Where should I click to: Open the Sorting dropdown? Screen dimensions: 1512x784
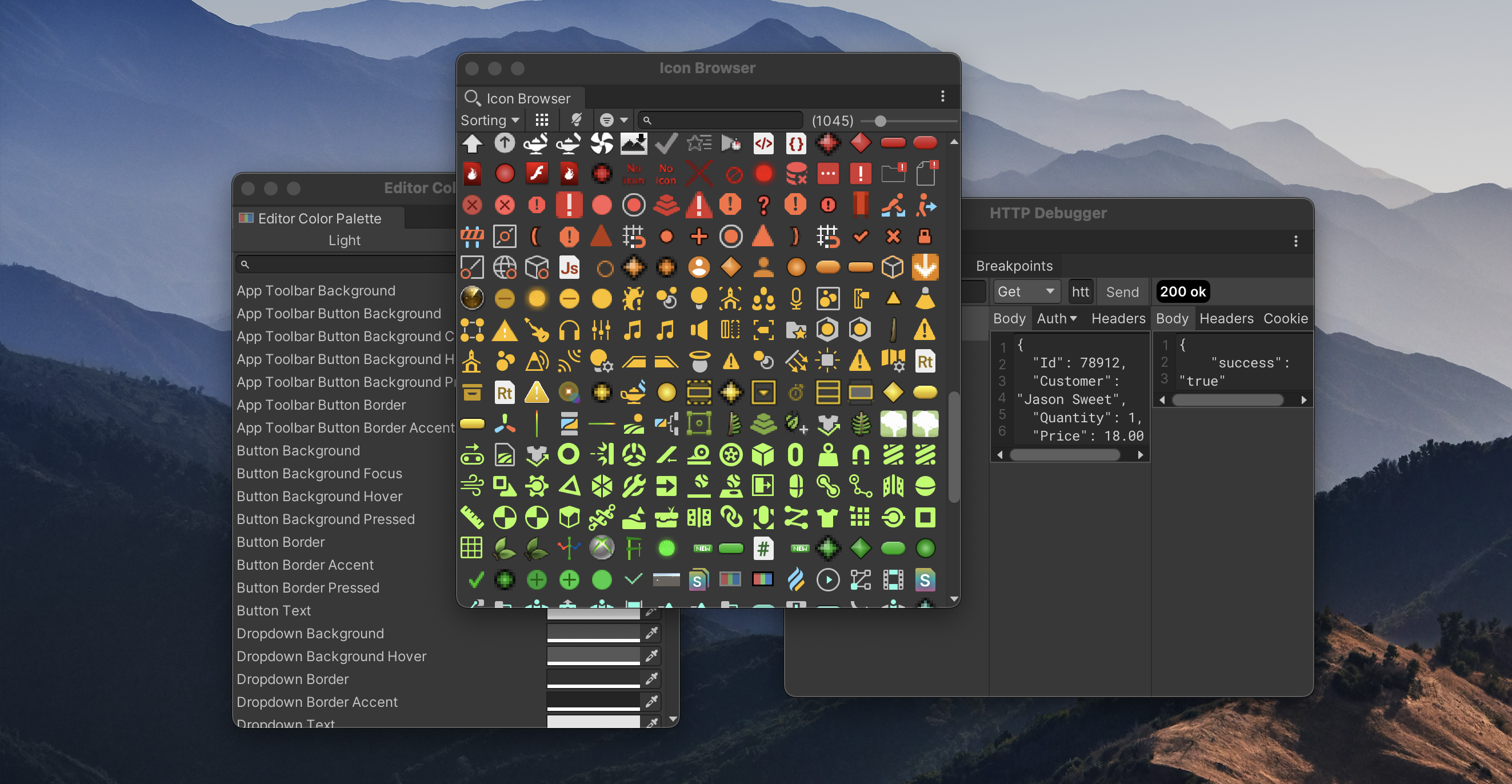pyautogui.click(x=490, y=121)
